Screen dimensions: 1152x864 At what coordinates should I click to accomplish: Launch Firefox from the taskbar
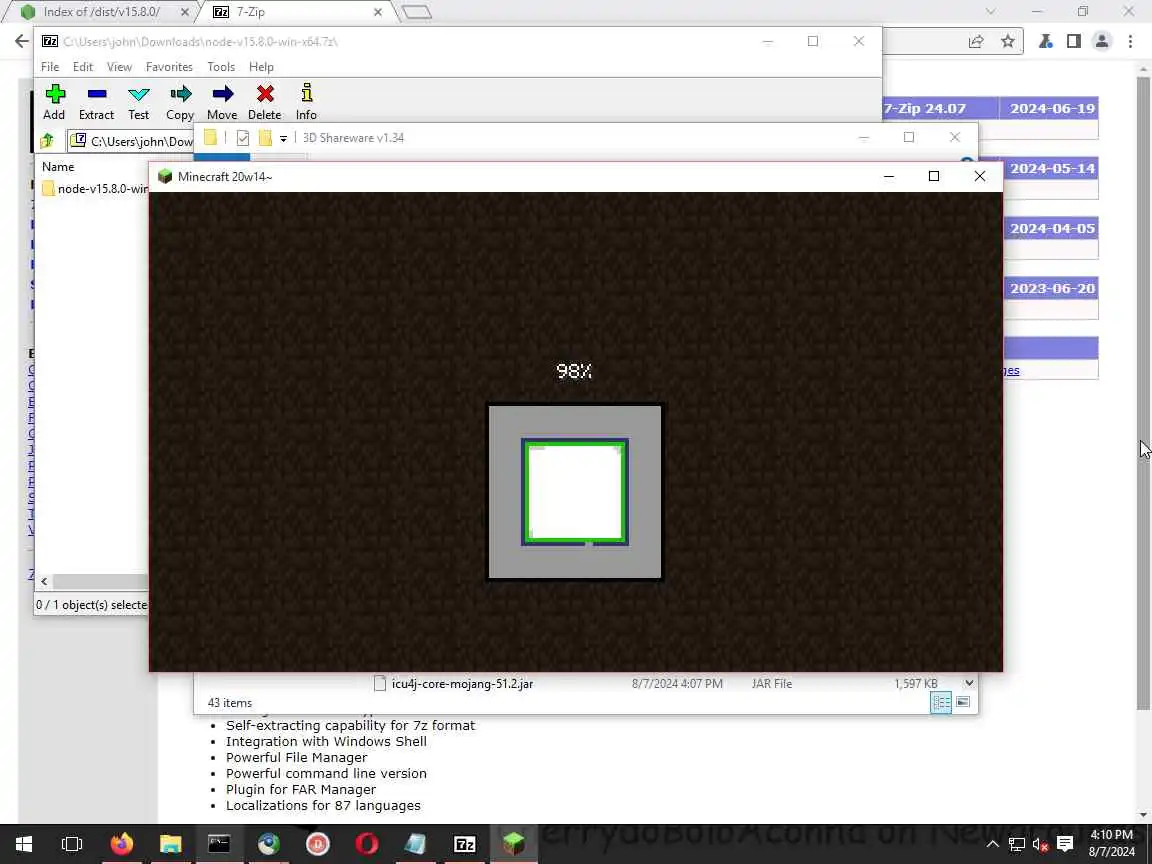(x=122, y=844)
